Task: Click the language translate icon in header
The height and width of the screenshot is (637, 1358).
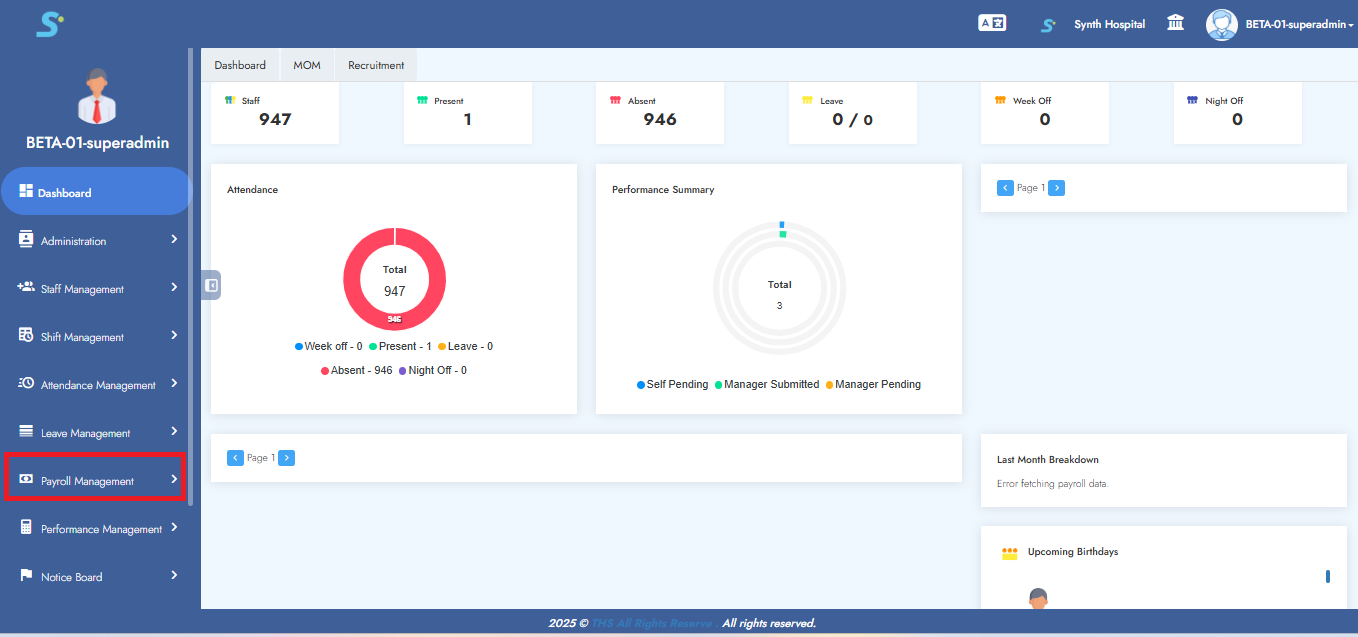Action: pos(991,23)
